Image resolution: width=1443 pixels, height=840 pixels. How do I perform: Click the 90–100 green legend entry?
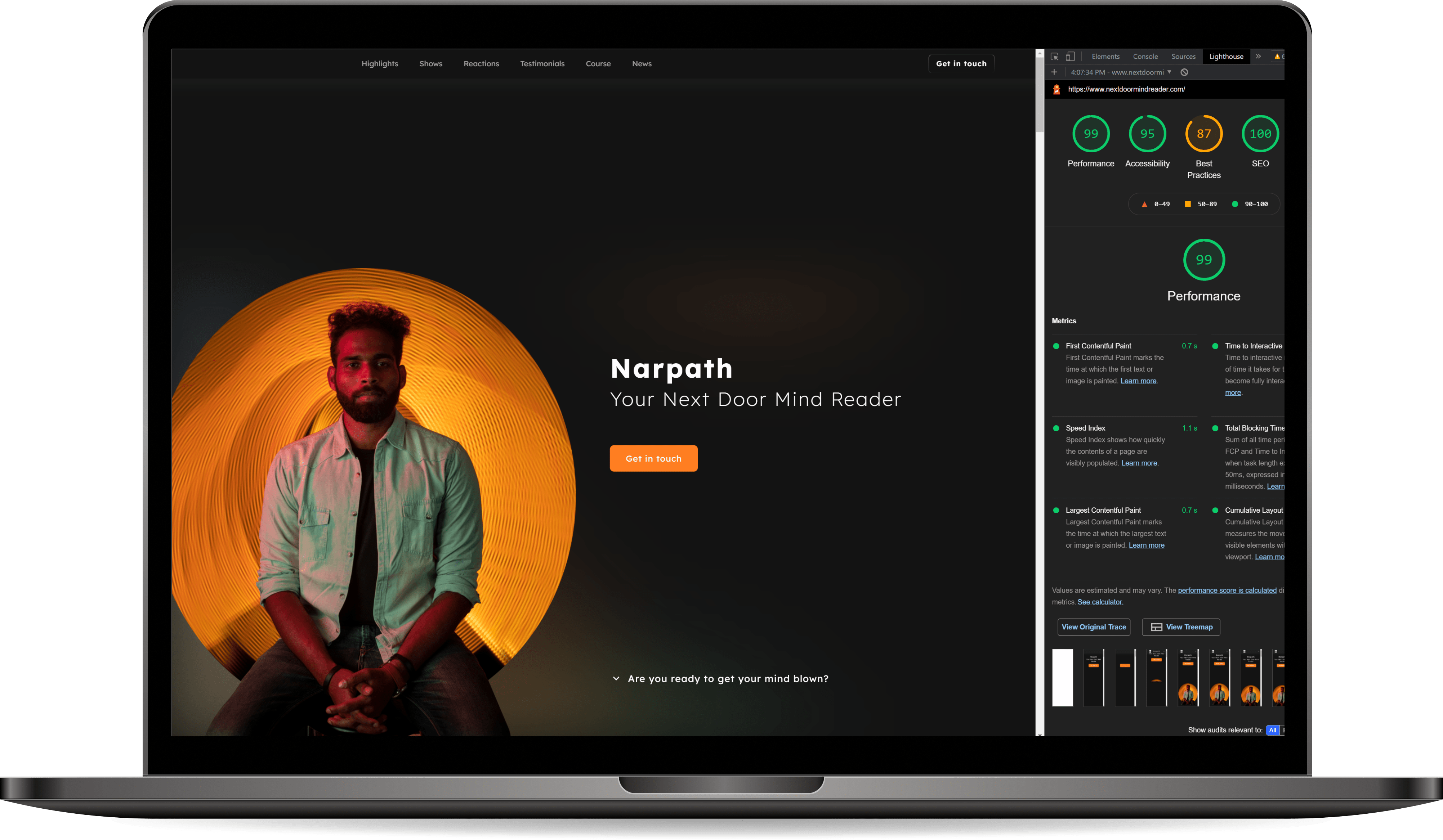pyautogui.click(x=1250, y=204)
